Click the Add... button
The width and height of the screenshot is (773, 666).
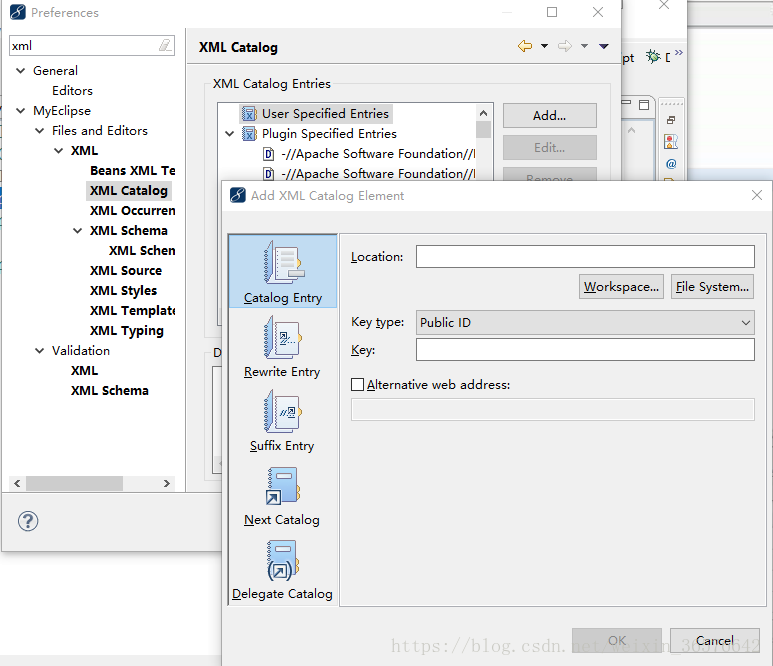point(550,115)
